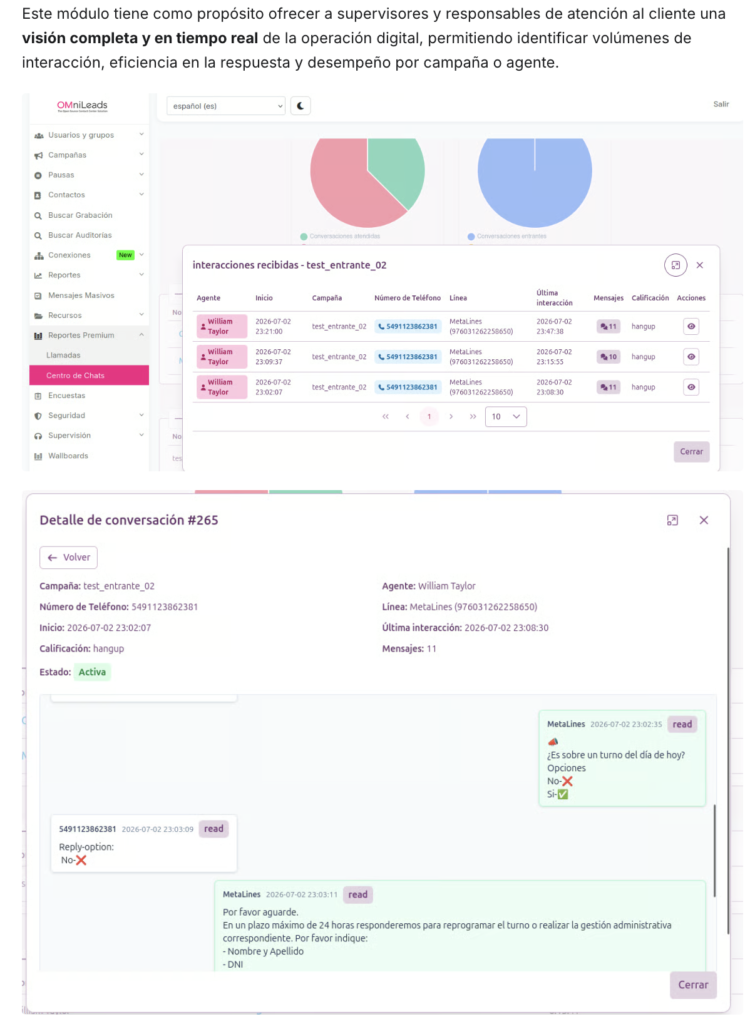Jump to first page double arrow
This screenshot has height=1024, width=750.
[x=385, y=417]
